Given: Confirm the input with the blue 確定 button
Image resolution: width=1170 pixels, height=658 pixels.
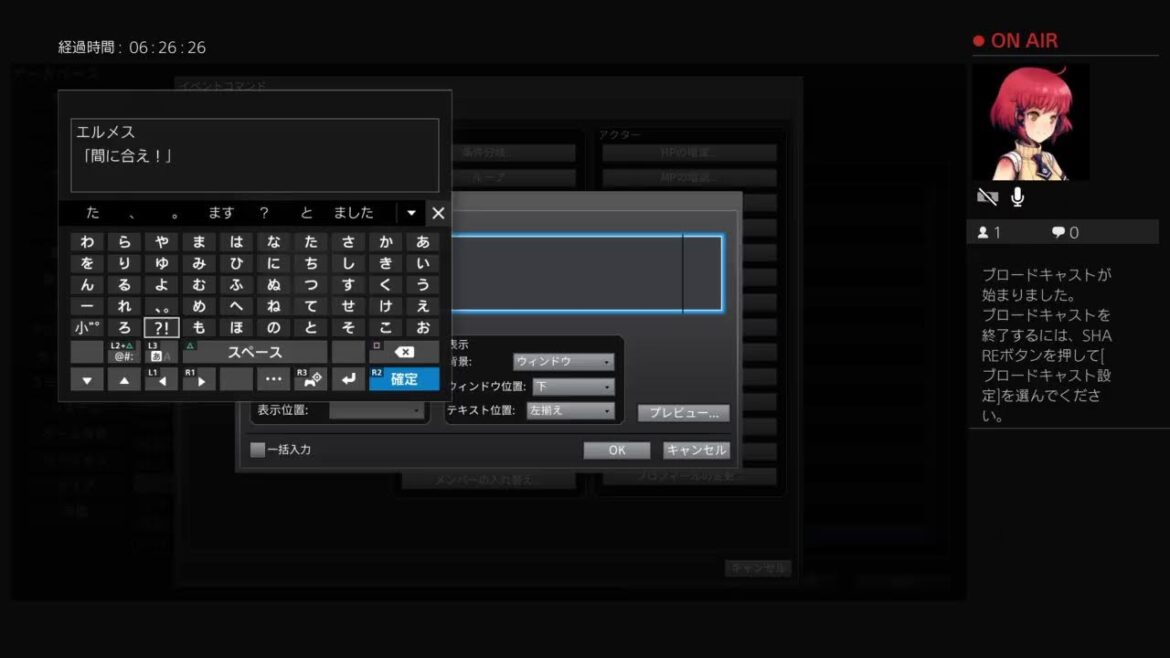Looking at the screenshot, I should coord(404,380).
